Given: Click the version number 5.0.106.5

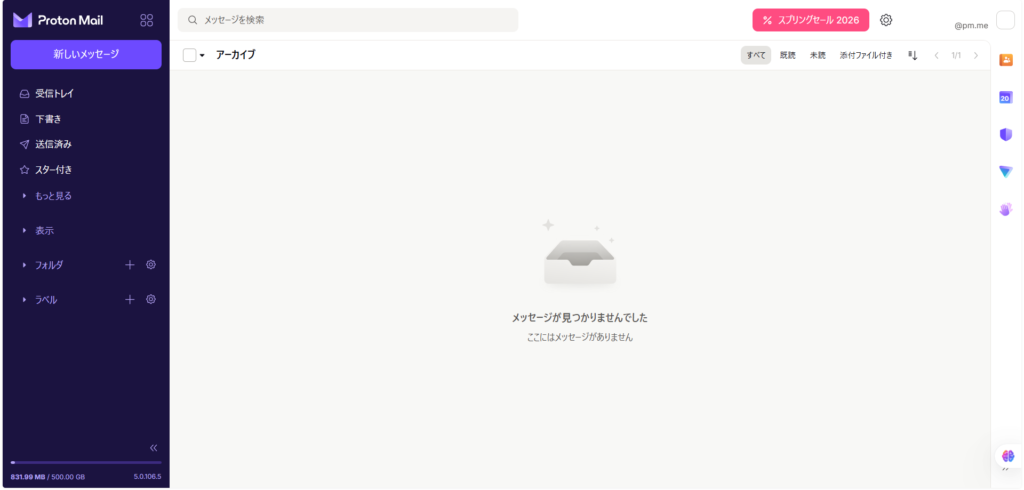Looking at the screenshot, I should [148, 477].
